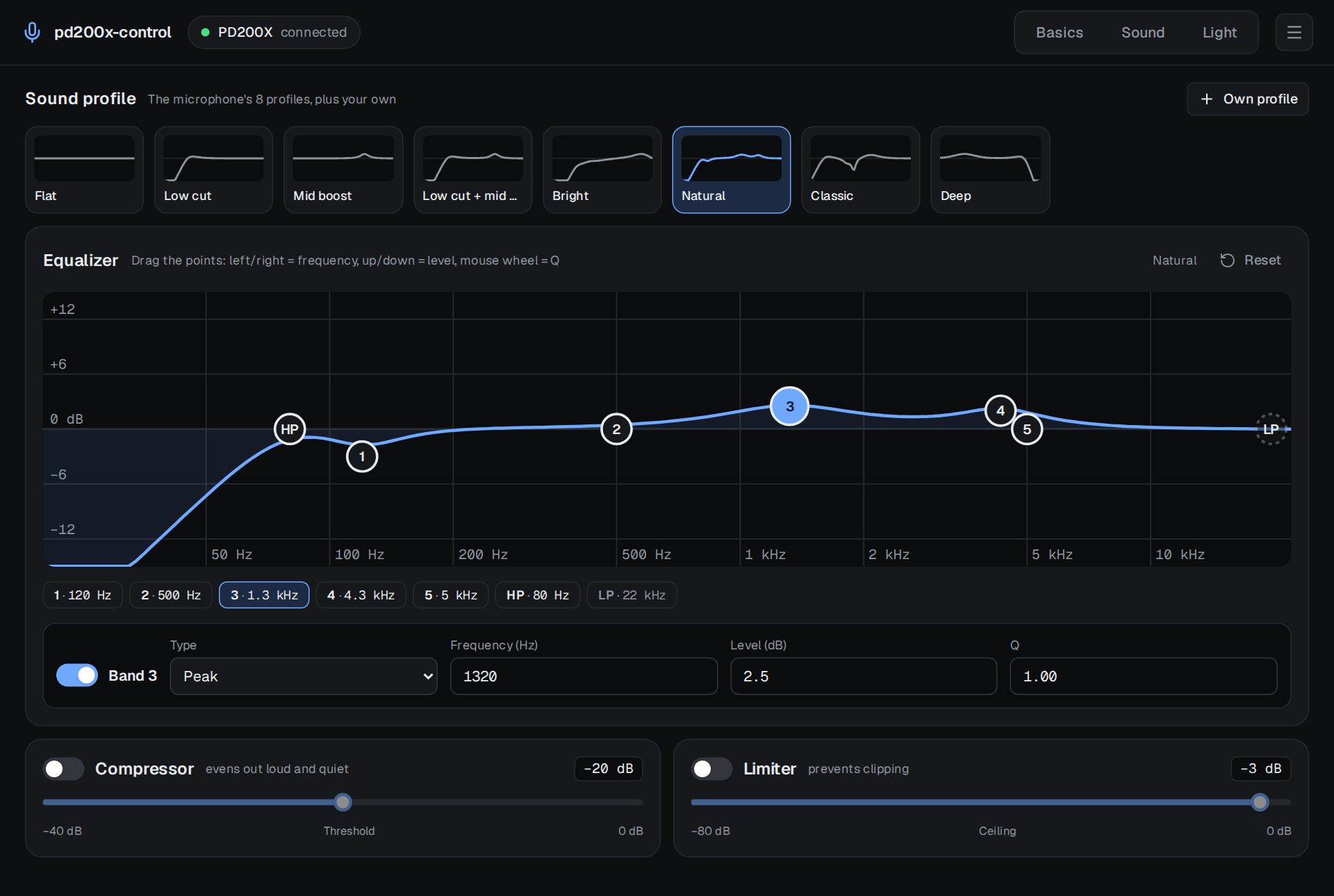
Task: Select band chip 3 · 1.3 kHz
Action: (x=264, y=595)
